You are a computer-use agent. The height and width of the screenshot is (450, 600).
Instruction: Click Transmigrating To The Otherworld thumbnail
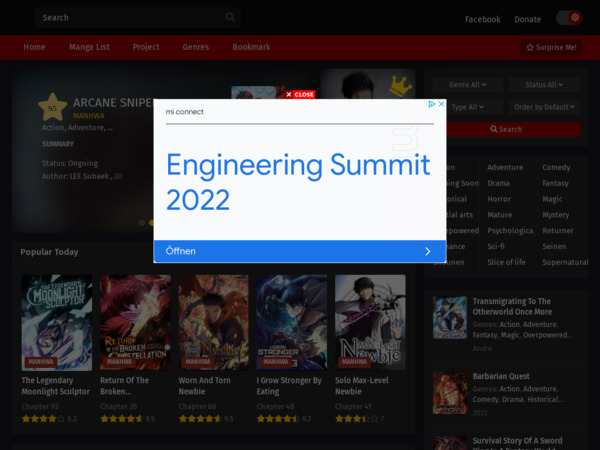coord(450,318)
